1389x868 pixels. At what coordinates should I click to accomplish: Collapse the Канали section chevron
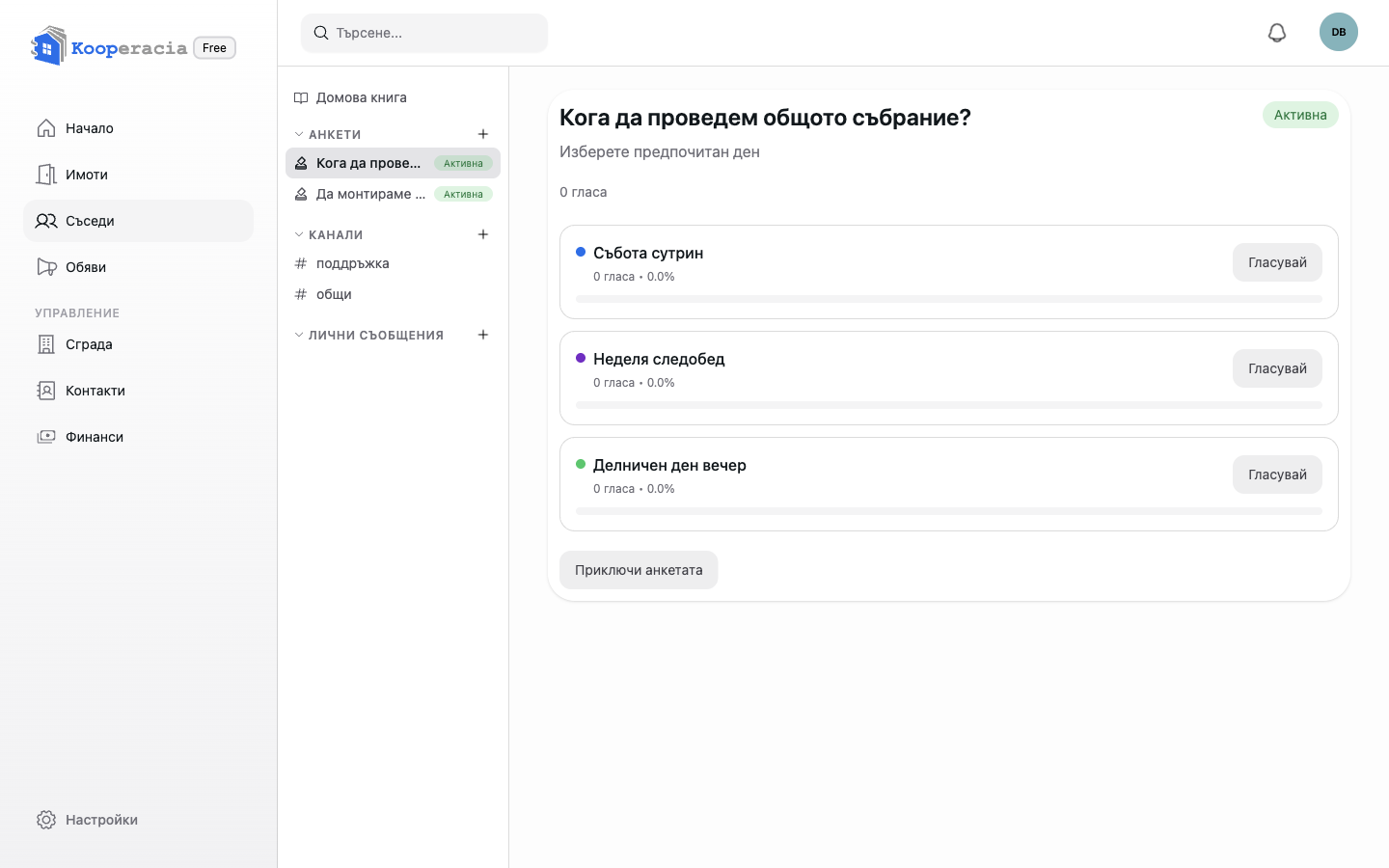(299, 234)
